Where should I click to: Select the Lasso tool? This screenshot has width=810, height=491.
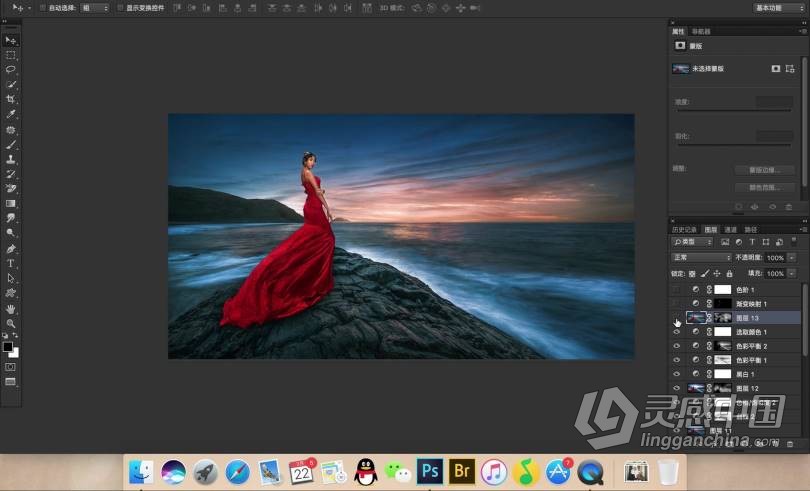[x=10, y=69]
